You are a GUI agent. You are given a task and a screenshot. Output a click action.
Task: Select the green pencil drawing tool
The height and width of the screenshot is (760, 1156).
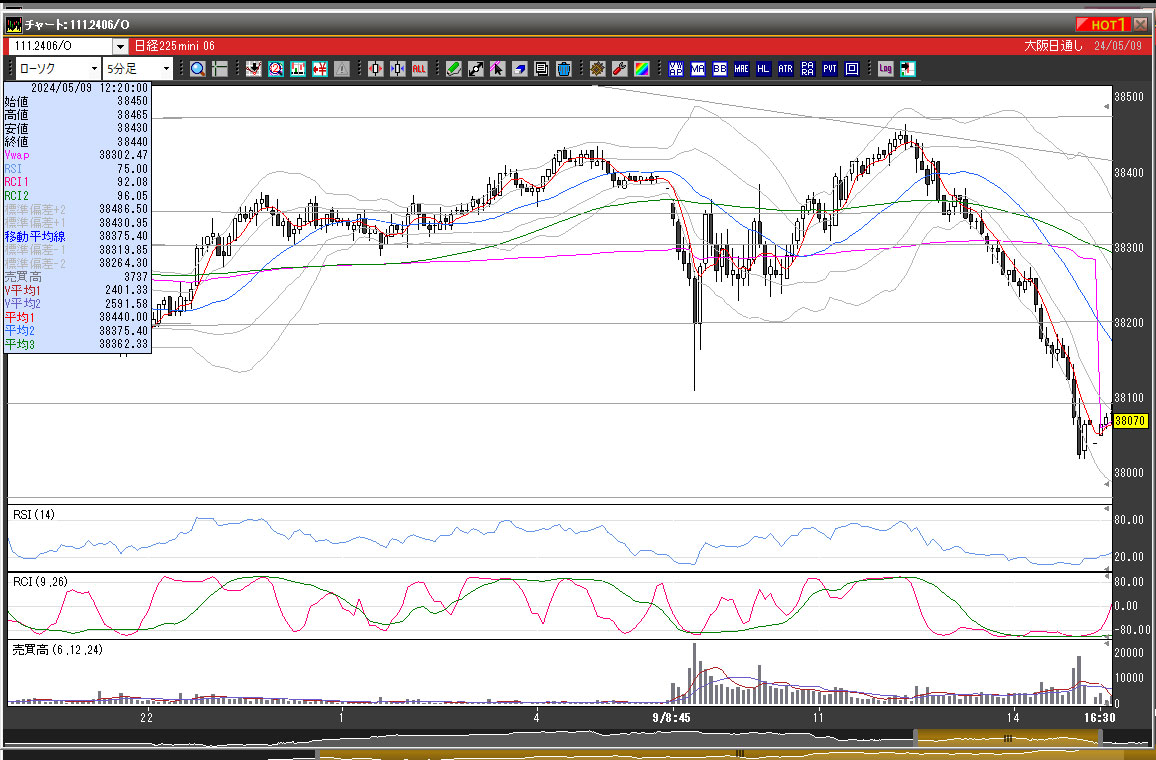pyautogui.click(x=453, y=69)
